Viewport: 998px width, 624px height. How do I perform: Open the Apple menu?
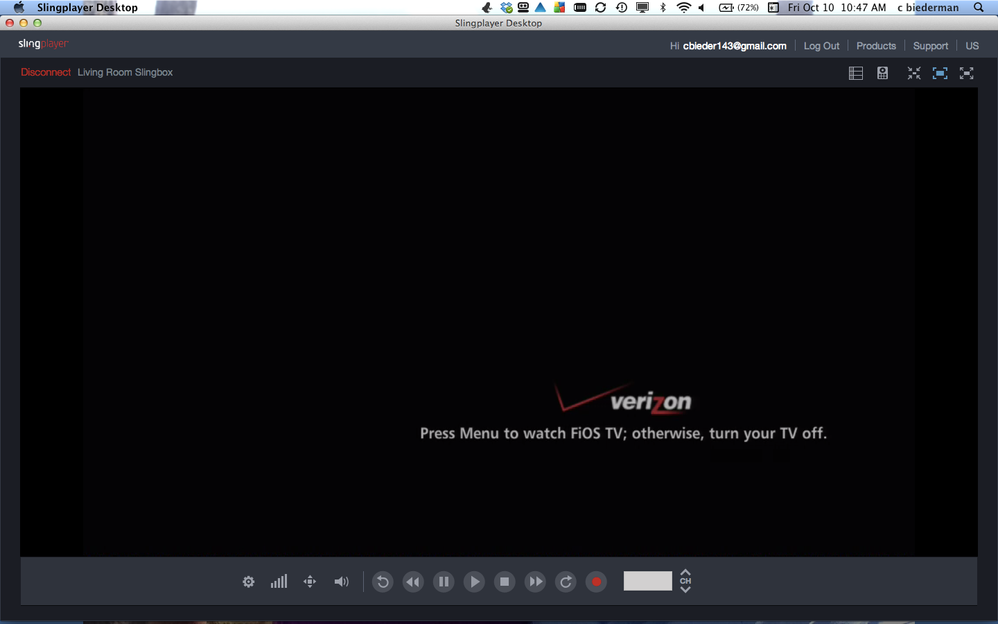18,7
